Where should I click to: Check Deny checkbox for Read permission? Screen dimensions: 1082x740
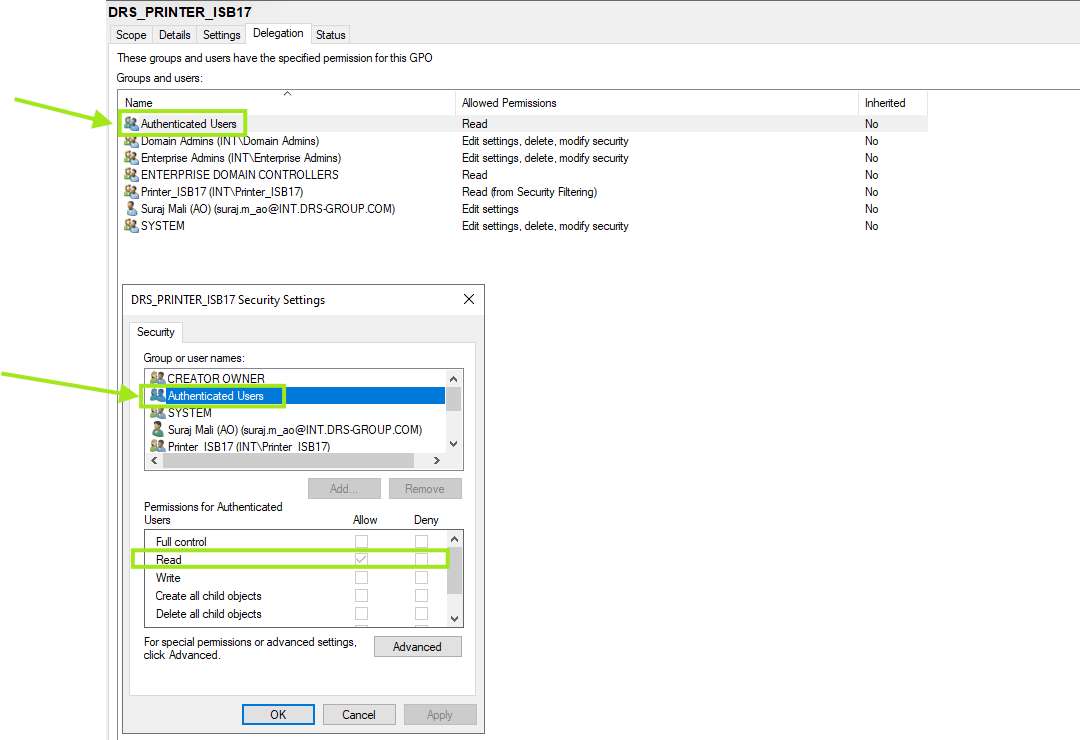[x=421, y=560]
